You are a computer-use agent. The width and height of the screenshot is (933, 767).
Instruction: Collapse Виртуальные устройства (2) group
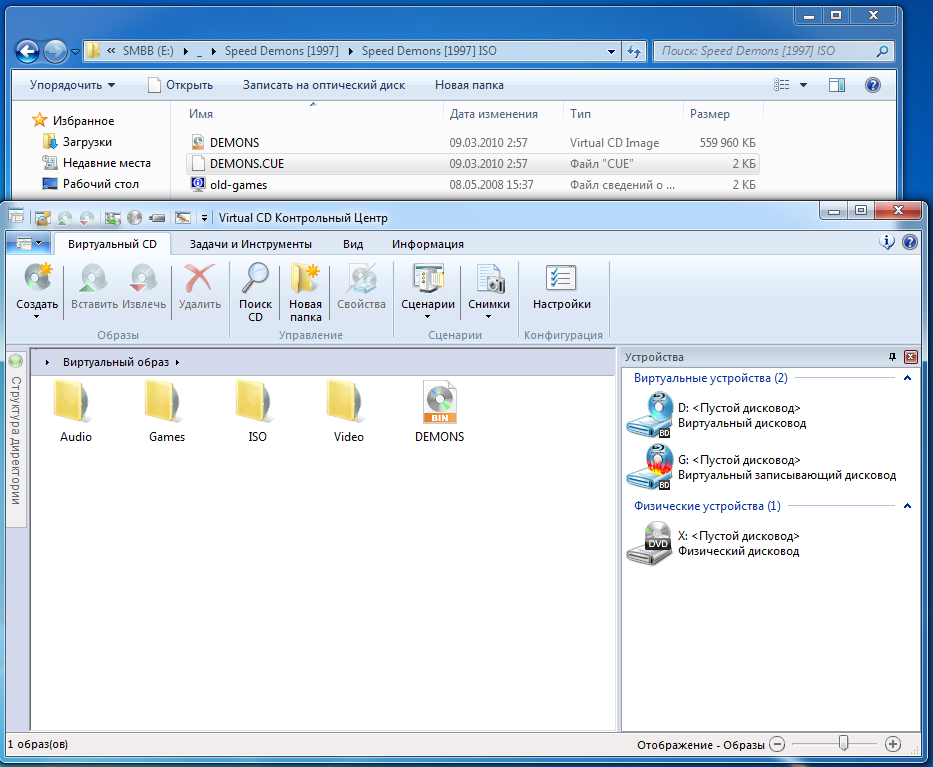tap(907, 378)
